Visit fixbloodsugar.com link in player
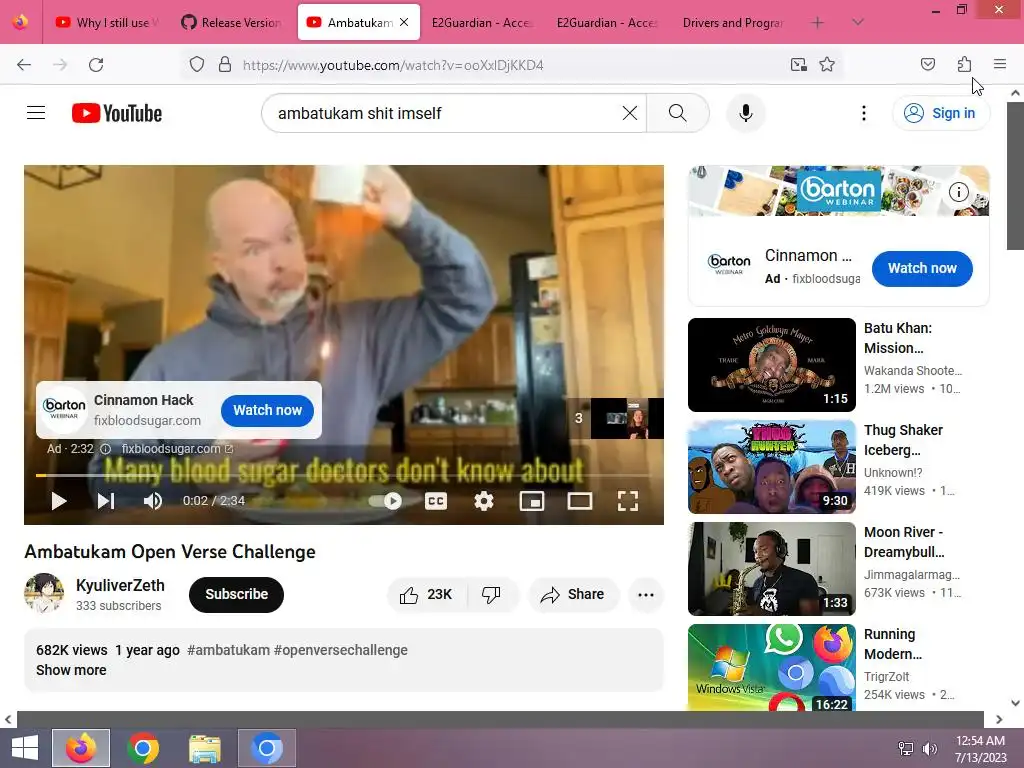The height and width of the screenshot is (768, 1024). pos(177,449)
